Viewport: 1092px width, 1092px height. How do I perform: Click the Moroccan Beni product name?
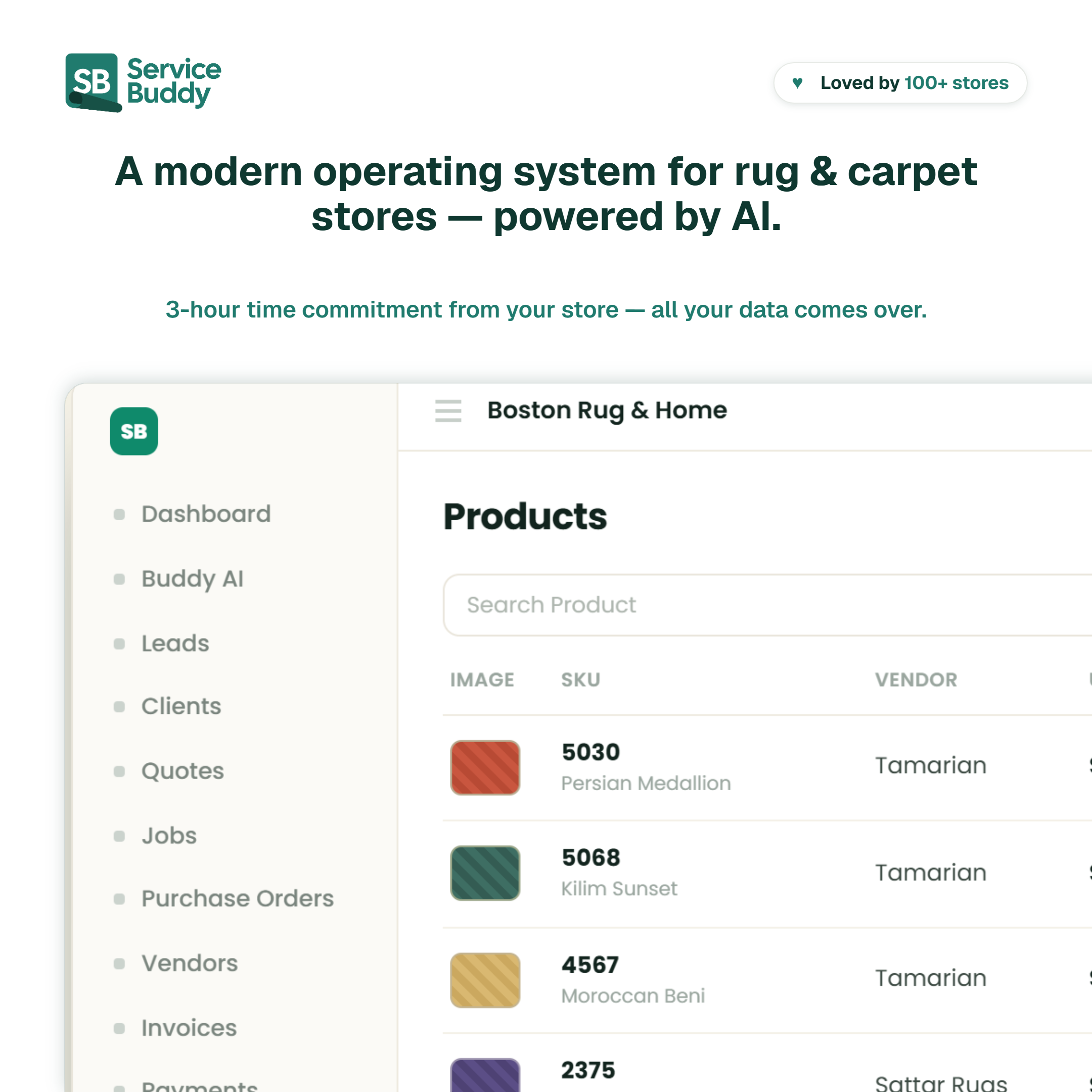pyautogui.click(x=633, y=996)
